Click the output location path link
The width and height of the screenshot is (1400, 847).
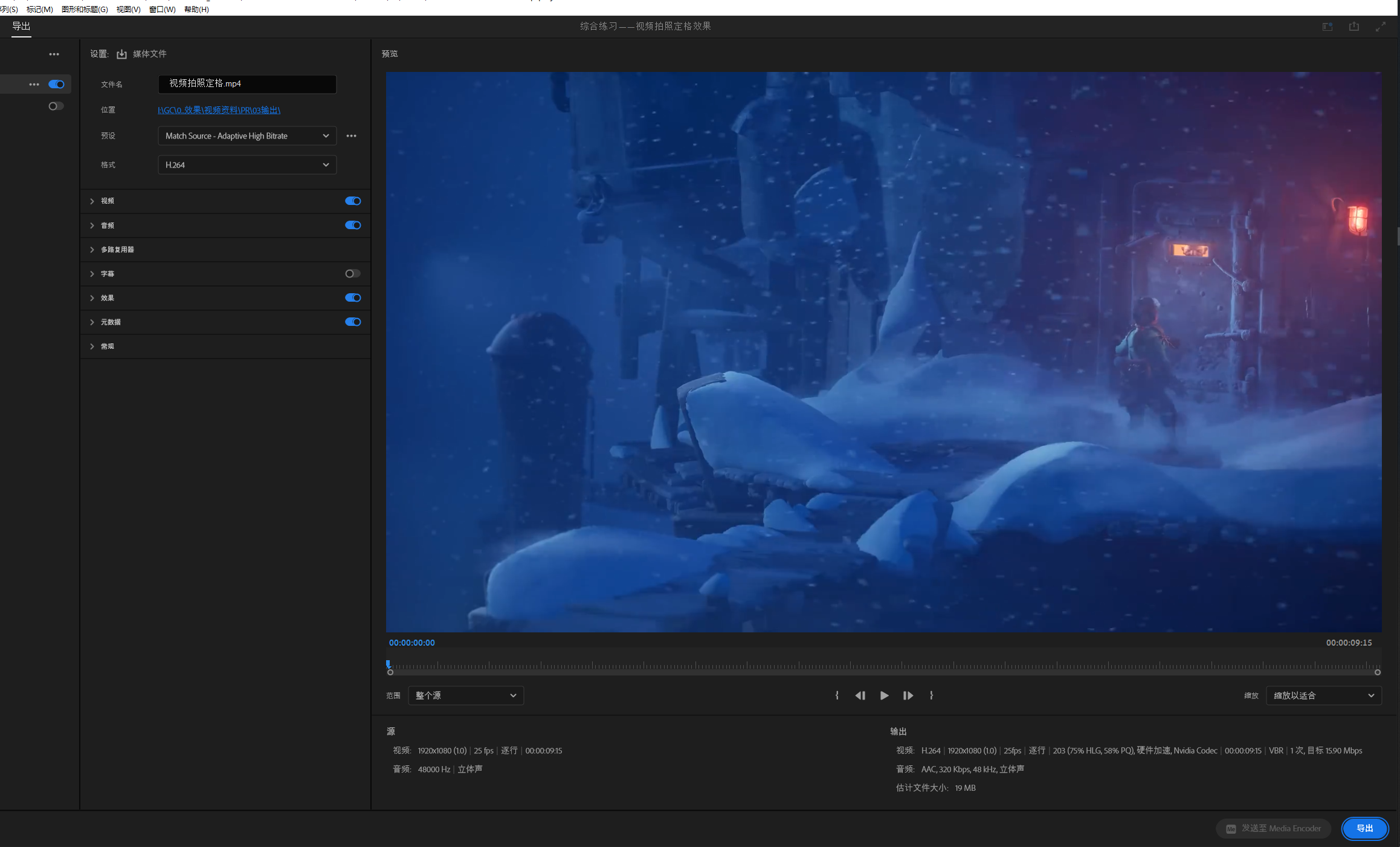(x=219, y=110)
